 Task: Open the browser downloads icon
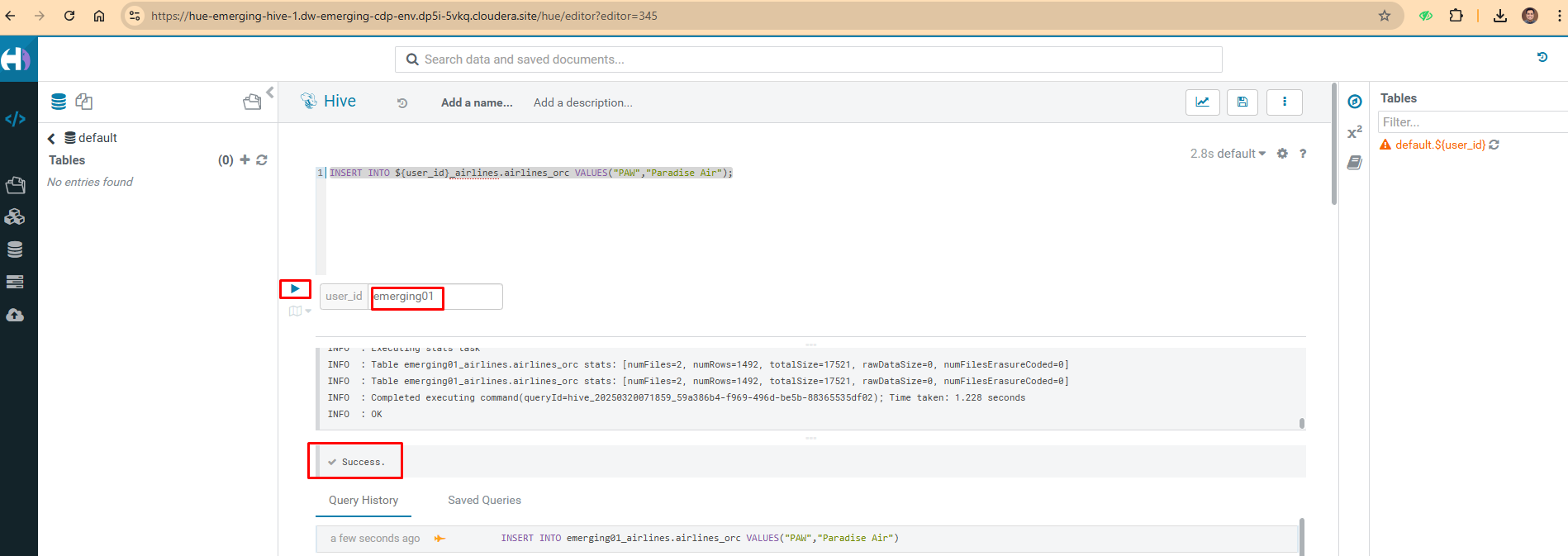[1500, 16]
